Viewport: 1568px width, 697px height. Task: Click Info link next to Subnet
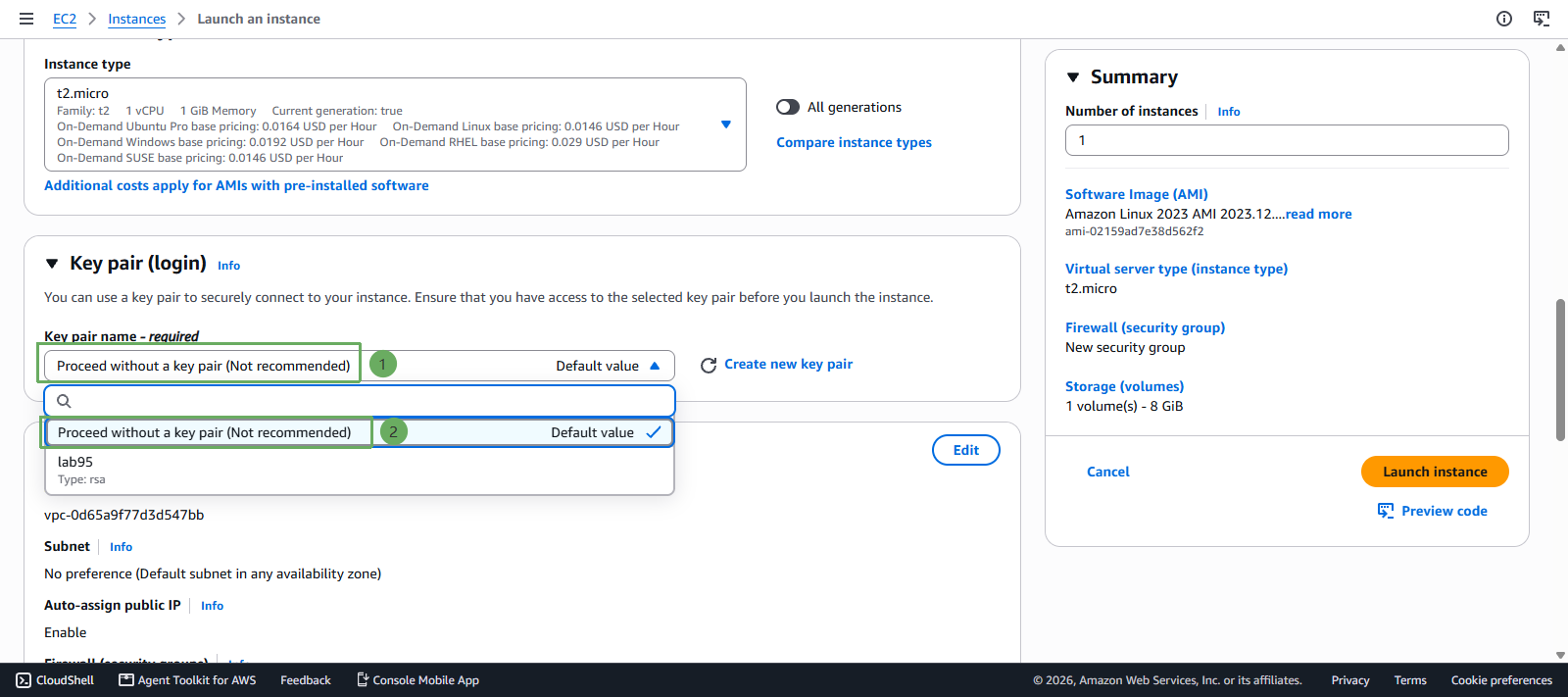point(122,547)
